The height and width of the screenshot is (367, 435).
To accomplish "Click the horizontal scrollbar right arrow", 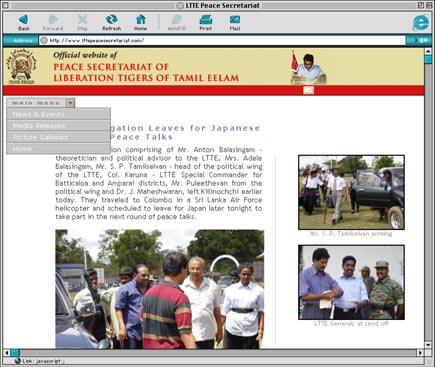I will coord(420,352).
